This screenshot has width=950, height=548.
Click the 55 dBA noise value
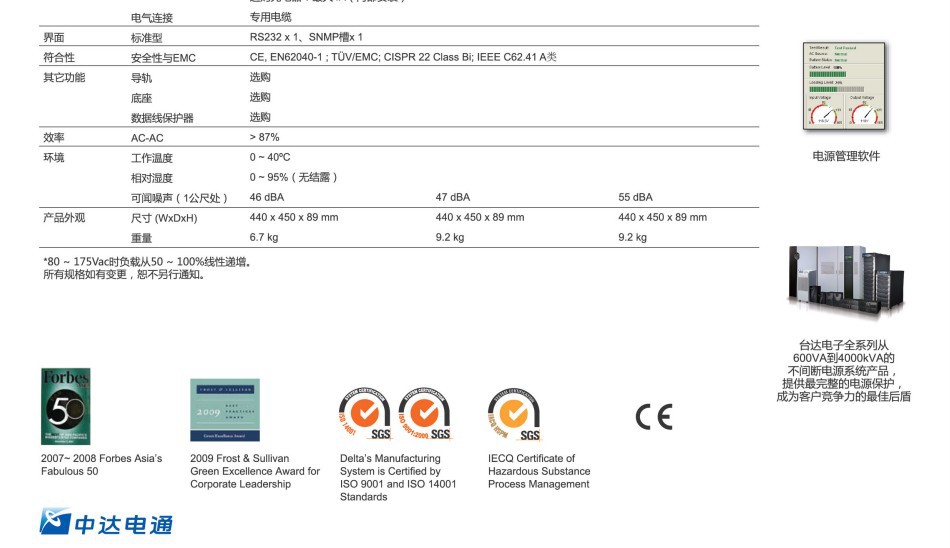pos(635,197)
